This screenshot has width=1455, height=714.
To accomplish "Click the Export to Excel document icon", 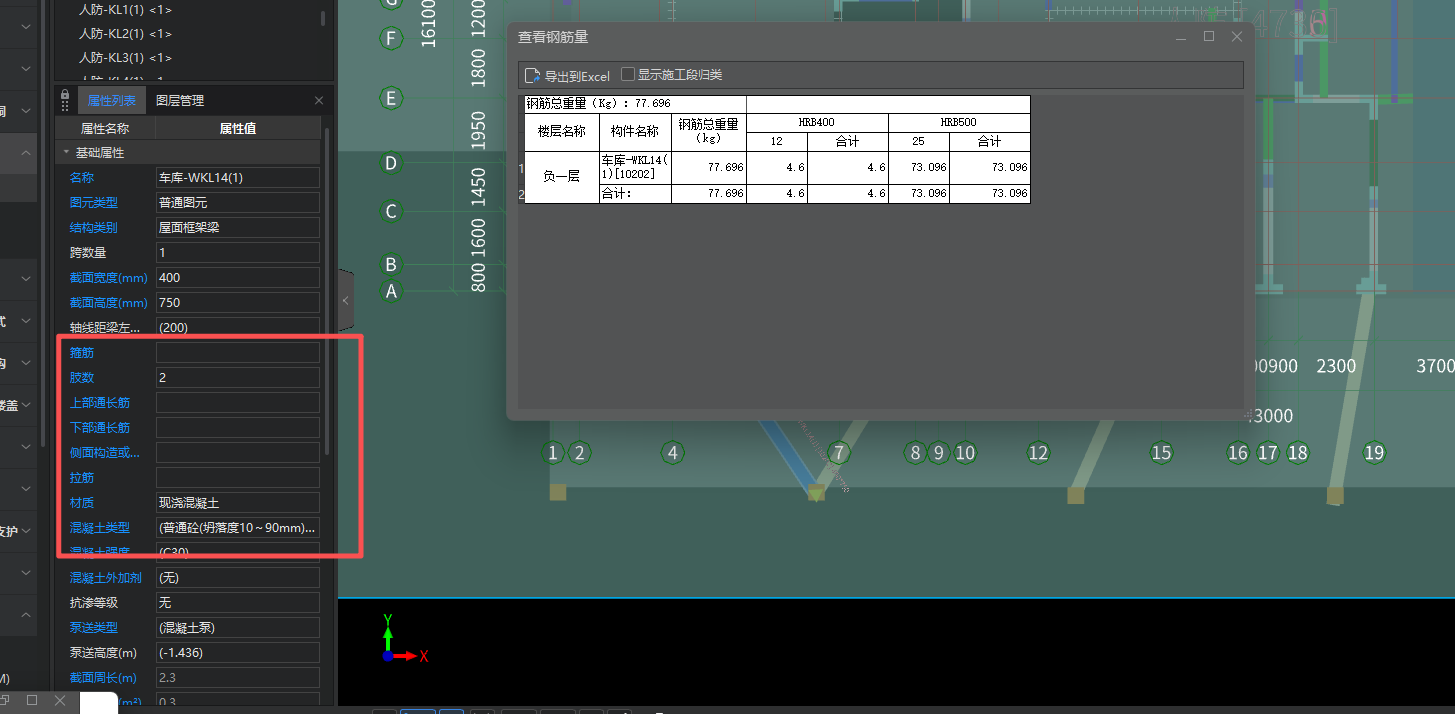I will [531, 75].
